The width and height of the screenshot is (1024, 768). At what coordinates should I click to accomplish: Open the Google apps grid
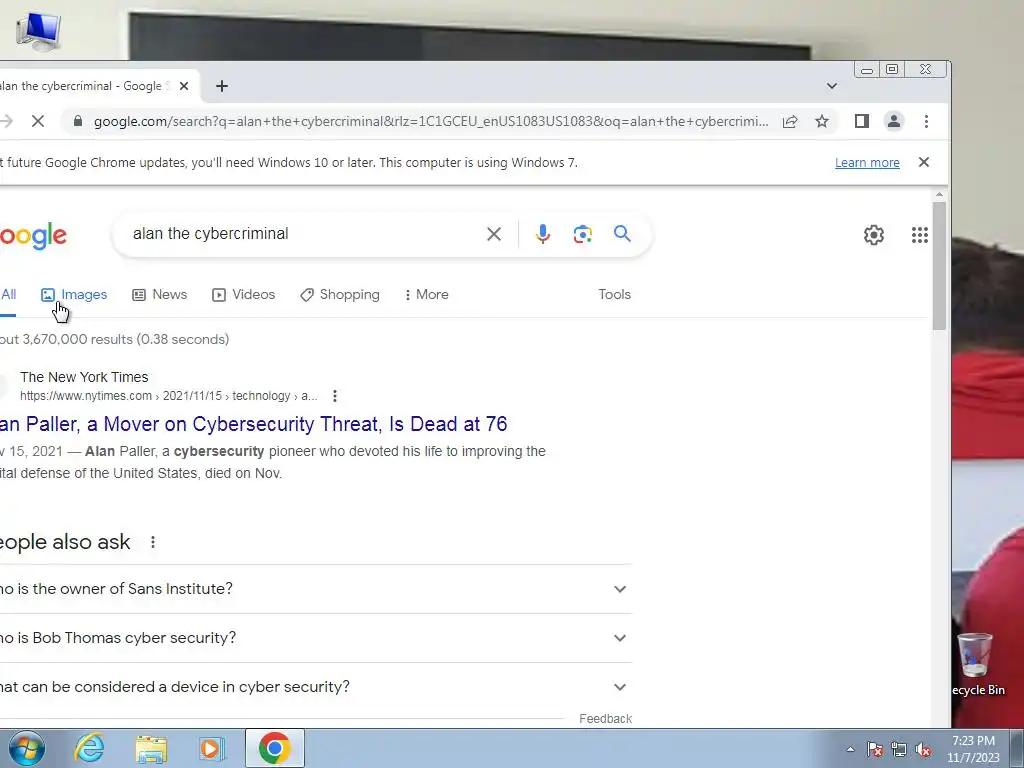click(x=920, y=235)
